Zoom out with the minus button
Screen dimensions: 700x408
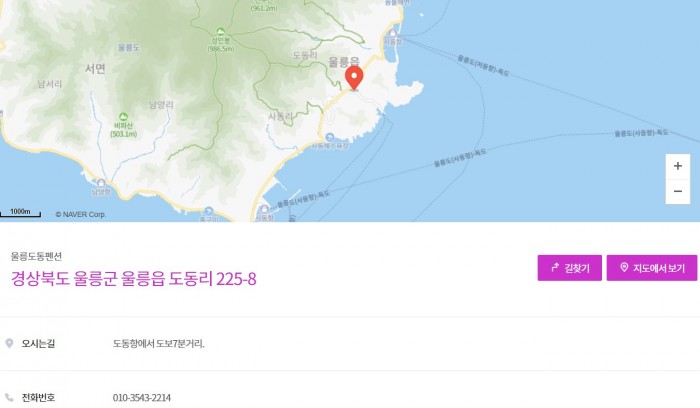[x=678, y=192]
